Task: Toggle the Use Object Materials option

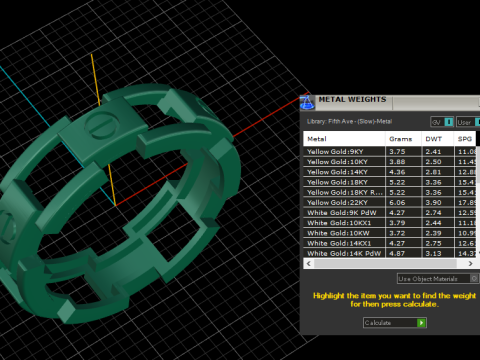Action: 438,279
